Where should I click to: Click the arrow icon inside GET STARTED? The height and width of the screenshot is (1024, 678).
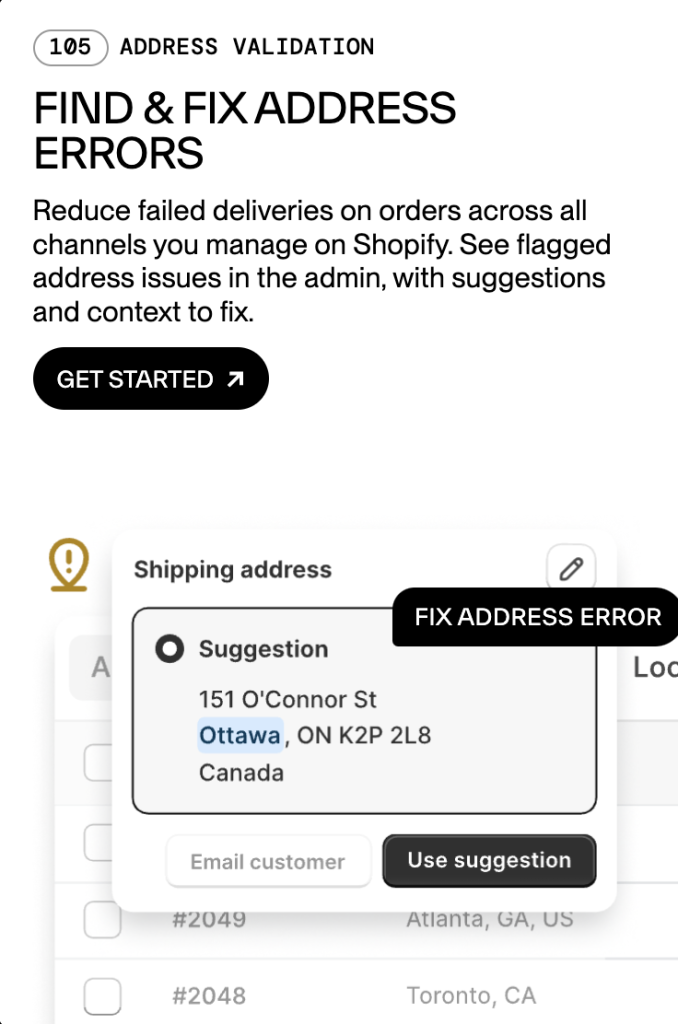coord(235,379)
